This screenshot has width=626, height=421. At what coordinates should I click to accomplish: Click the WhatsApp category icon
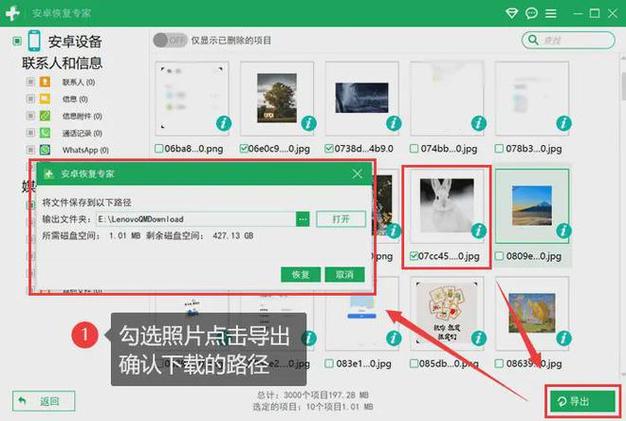pos(45,150)
